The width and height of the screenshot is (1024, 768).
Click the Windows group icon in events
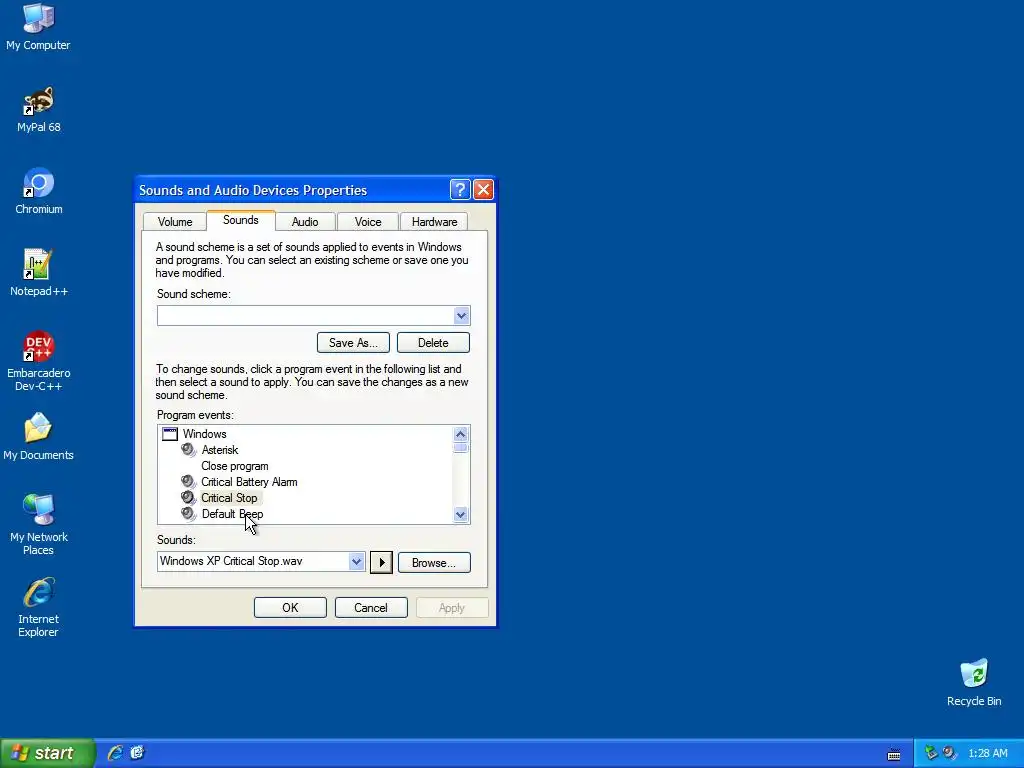tap(170, 434)
